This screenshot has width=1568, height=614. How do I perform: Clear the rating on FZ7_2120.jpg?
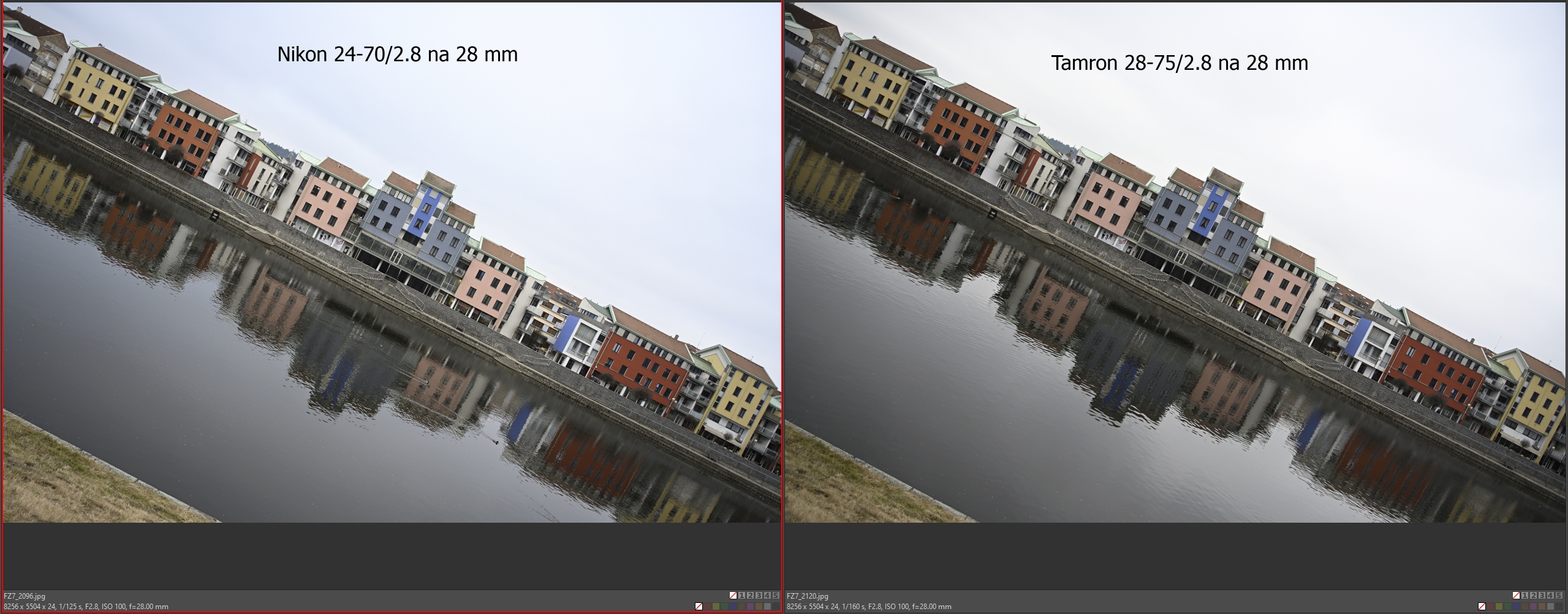(x=1516, y=596)
